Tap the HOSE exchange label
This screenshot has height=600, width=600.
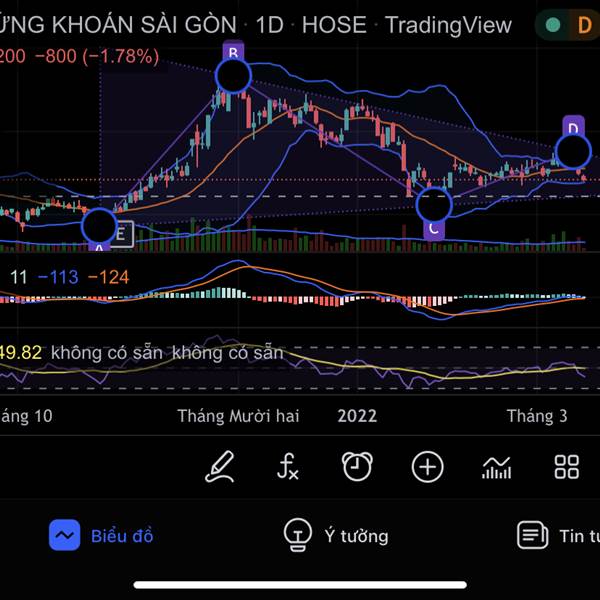click(334, 25)
